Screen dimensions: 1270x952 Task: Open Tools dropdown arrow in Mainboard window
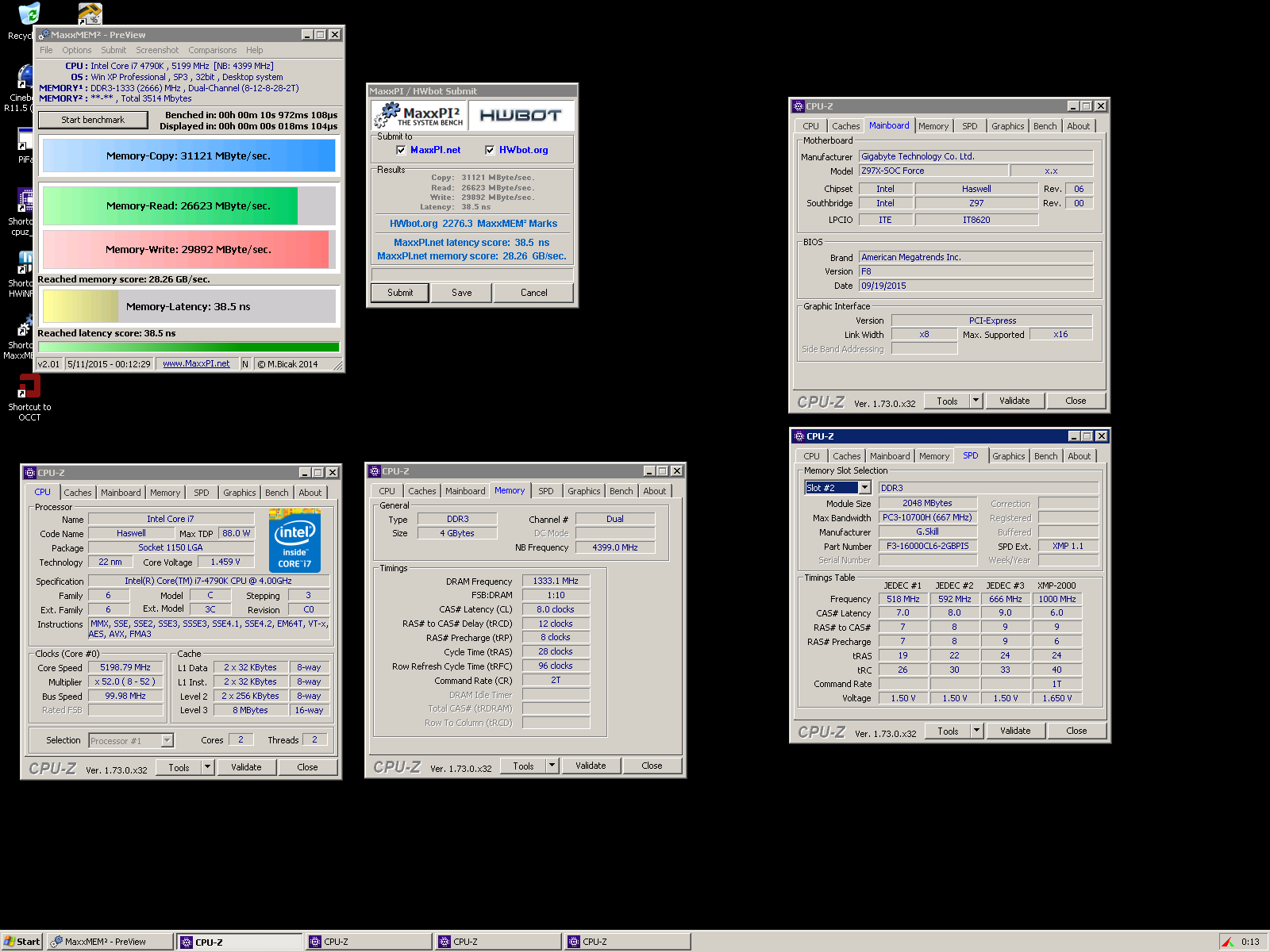point(976,401)
